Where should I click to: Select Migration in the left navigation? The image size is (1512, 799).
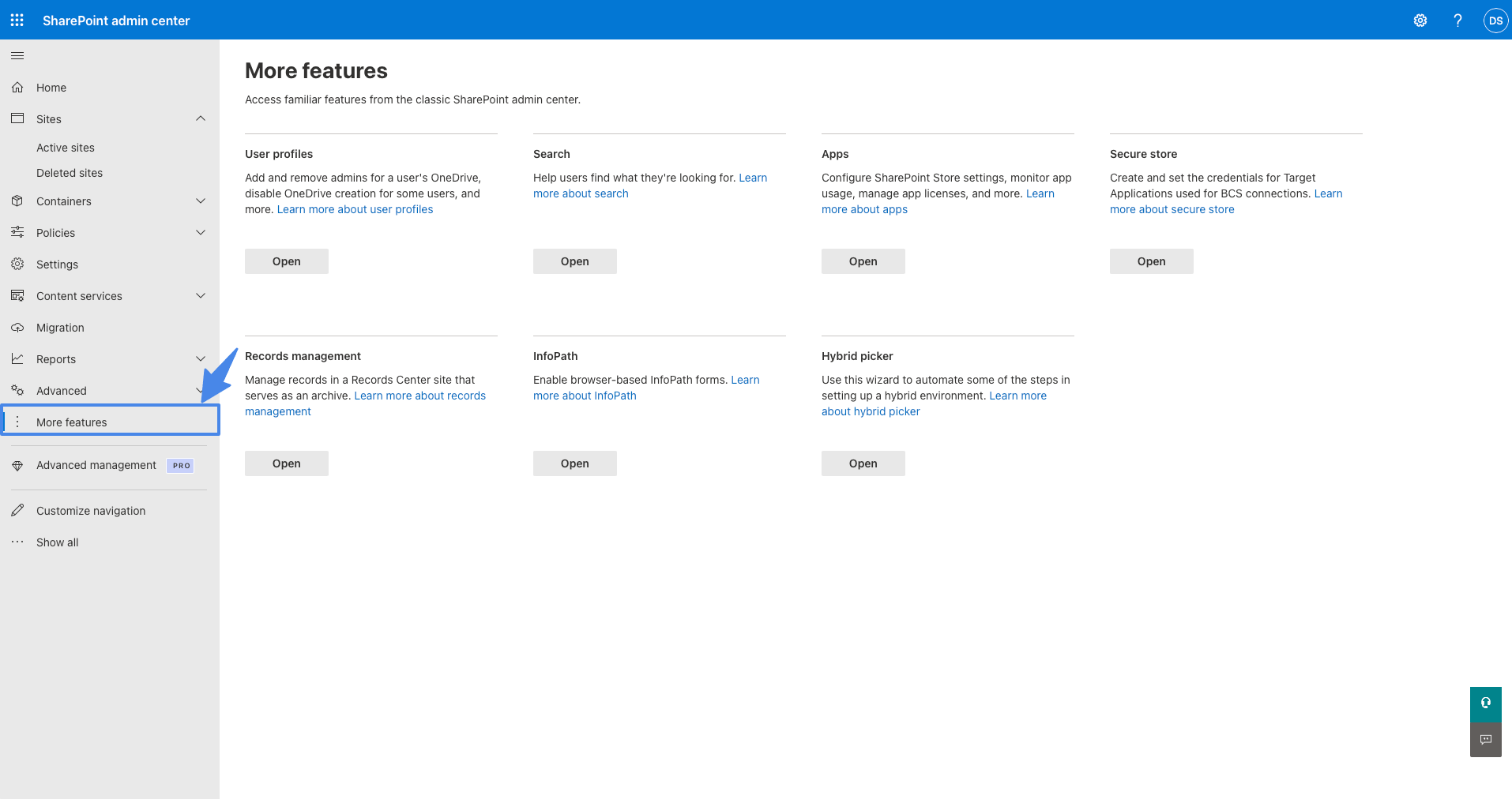click(59, 327)
